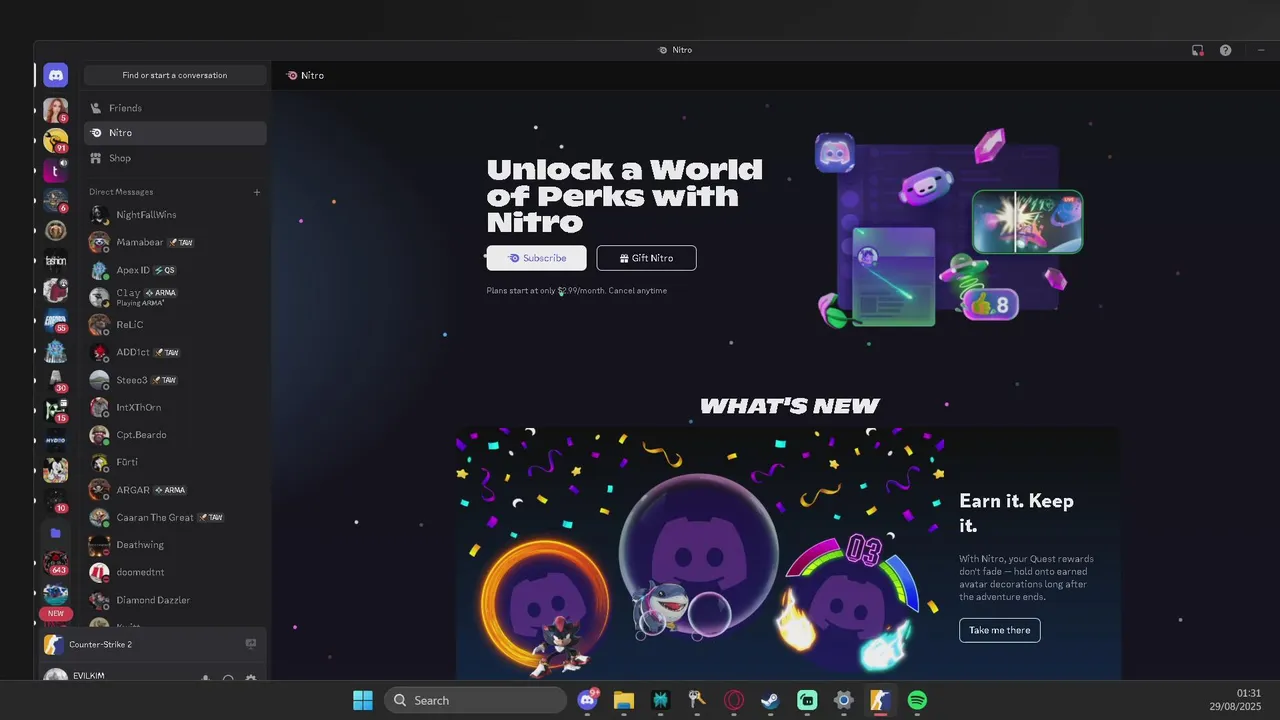This screenshot has width=1280, height=720.
Task: Open the taskbar Settings gear icon
Action: [844, 700]
